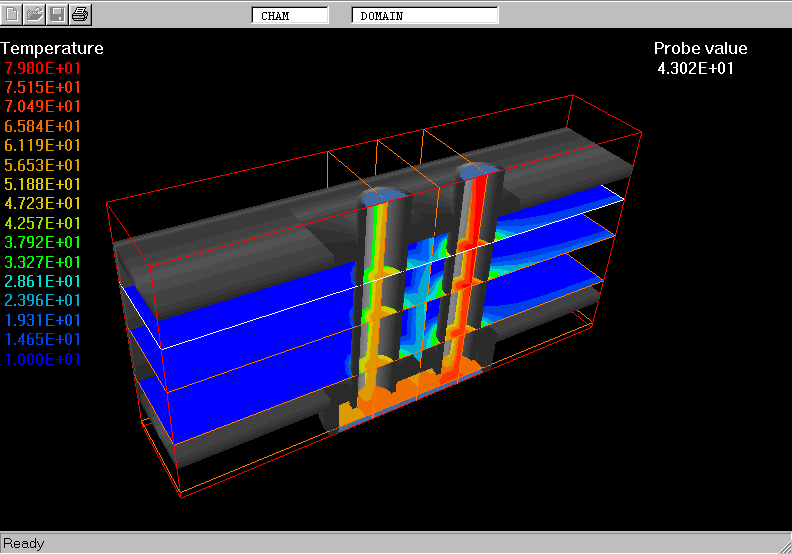Choose the 2.396E+01 cyan legend entry
792x554 pixels.
point(43,300)
